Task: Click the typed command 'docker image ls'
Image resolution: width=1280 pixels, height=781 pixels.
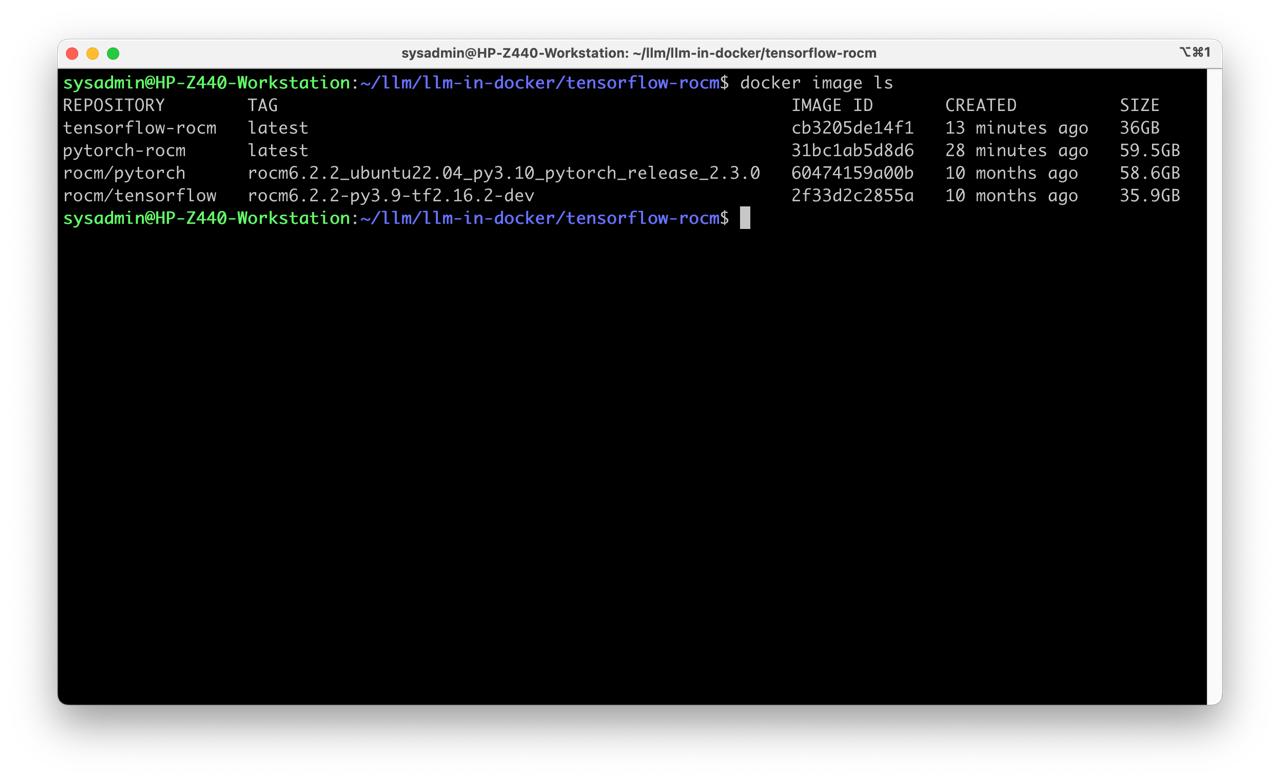Action: tap(816, 82)
